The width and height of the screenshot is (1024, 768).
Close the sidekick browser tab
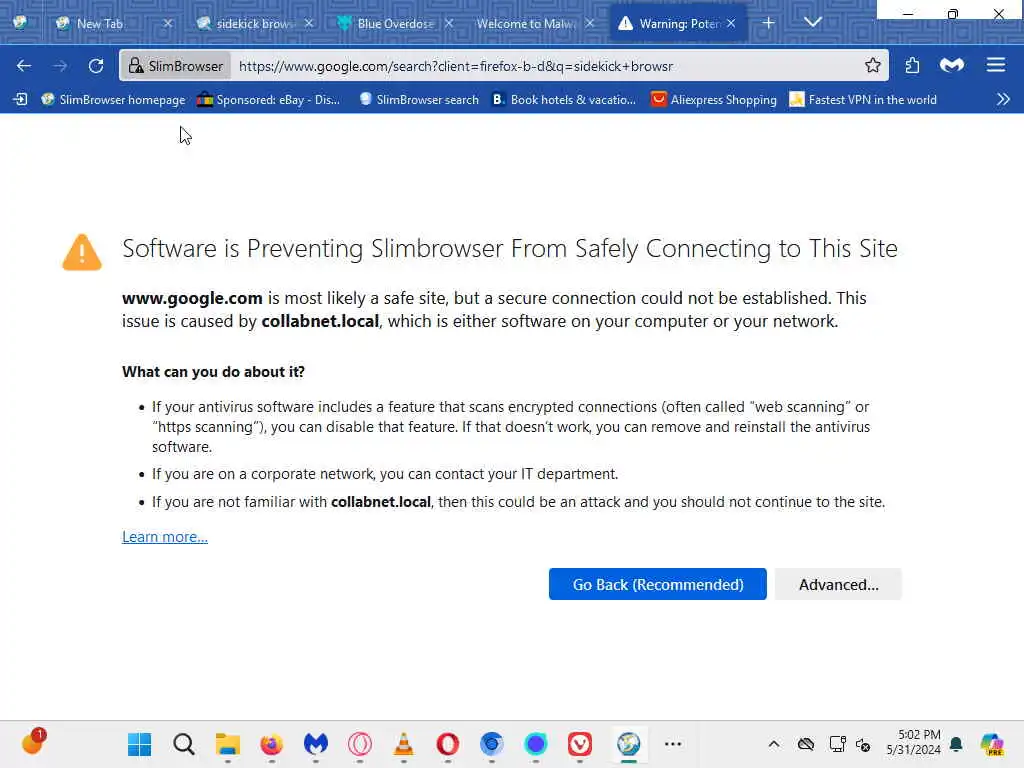[x=309, y=24]
